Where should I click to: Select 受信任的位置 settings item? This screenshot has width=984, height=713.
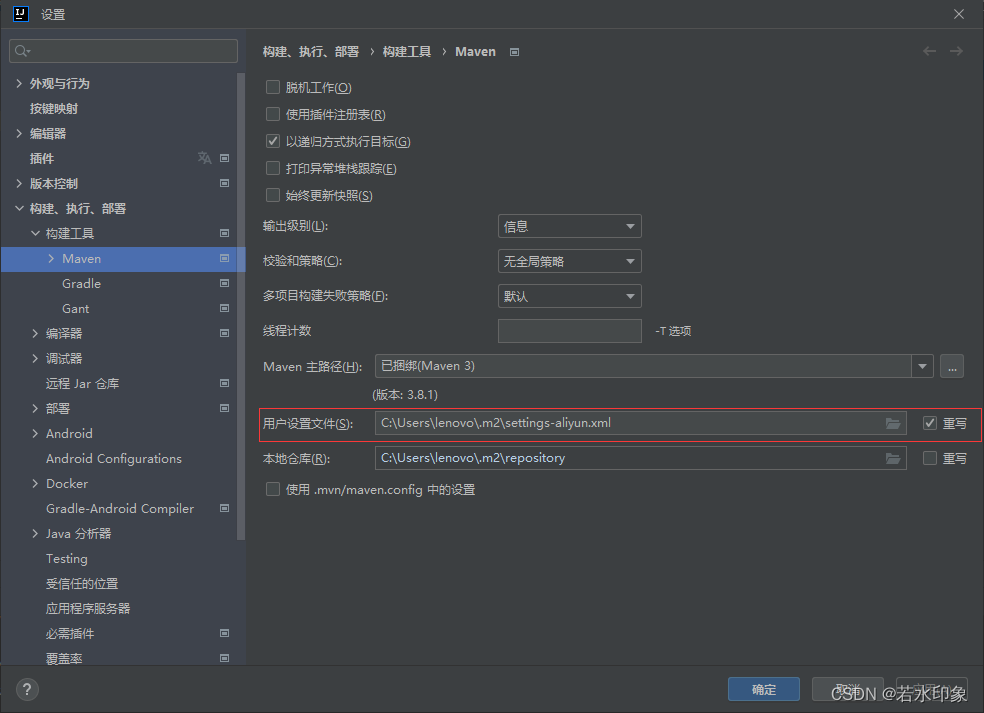(x=82, y=584)
